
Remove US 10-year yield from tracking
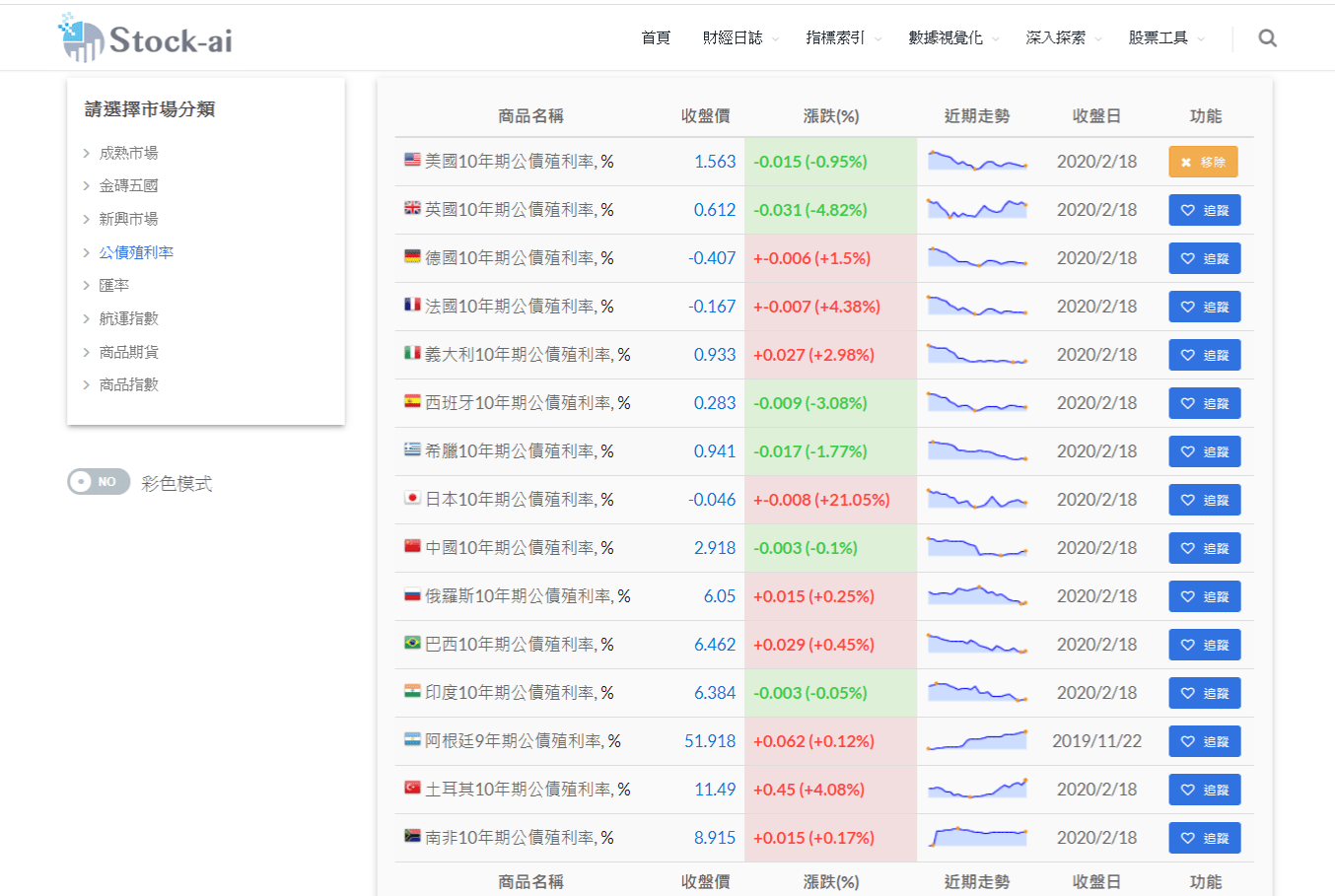[x=1203, y=162]
